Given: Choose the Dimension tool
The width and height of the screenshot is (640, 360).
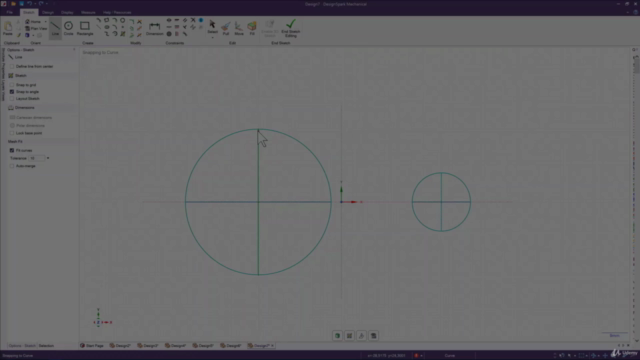Looking at the screenshot, I should tap(154, 28).
